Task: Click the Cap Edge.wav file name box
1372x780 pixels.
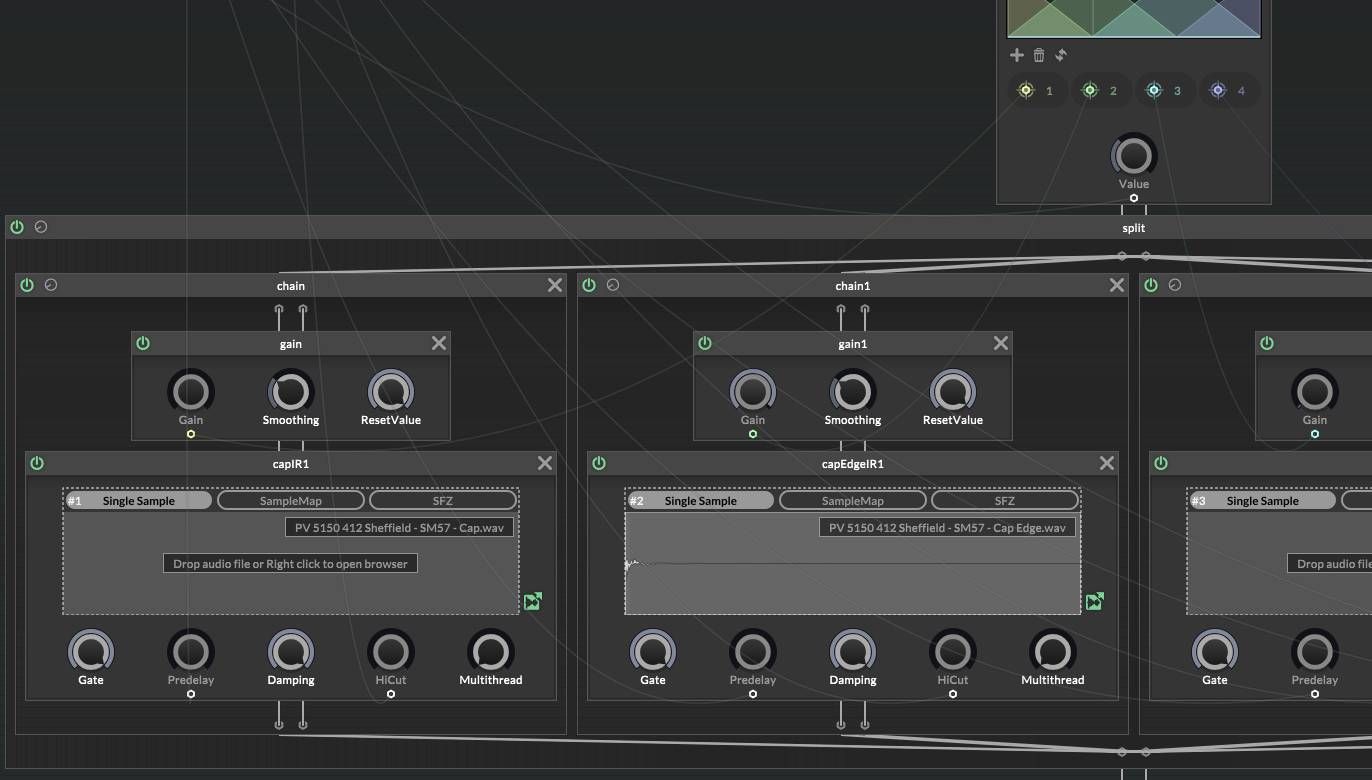Action: click(x=947, y=527)
